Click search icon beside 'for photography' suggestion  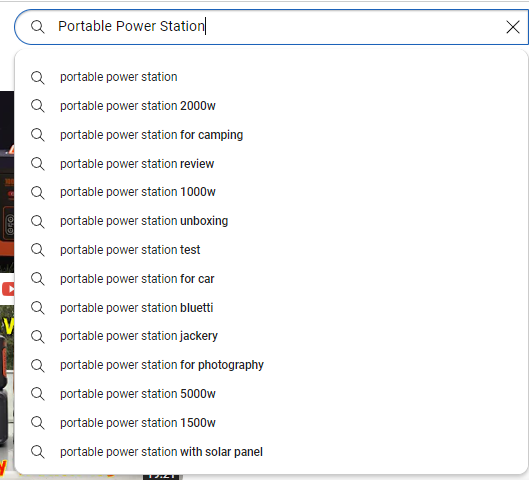(x=37, y=366)
